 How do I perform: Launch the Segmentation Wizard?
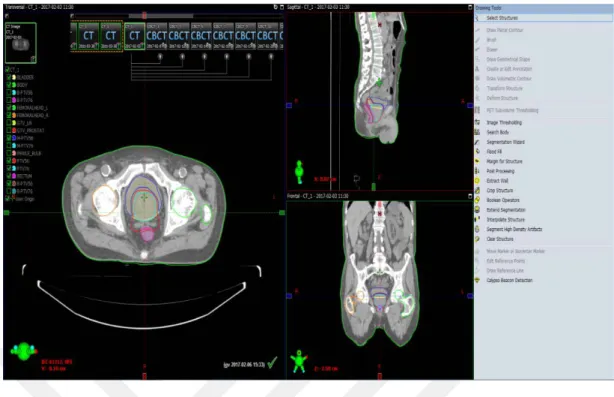coord(505,142)
